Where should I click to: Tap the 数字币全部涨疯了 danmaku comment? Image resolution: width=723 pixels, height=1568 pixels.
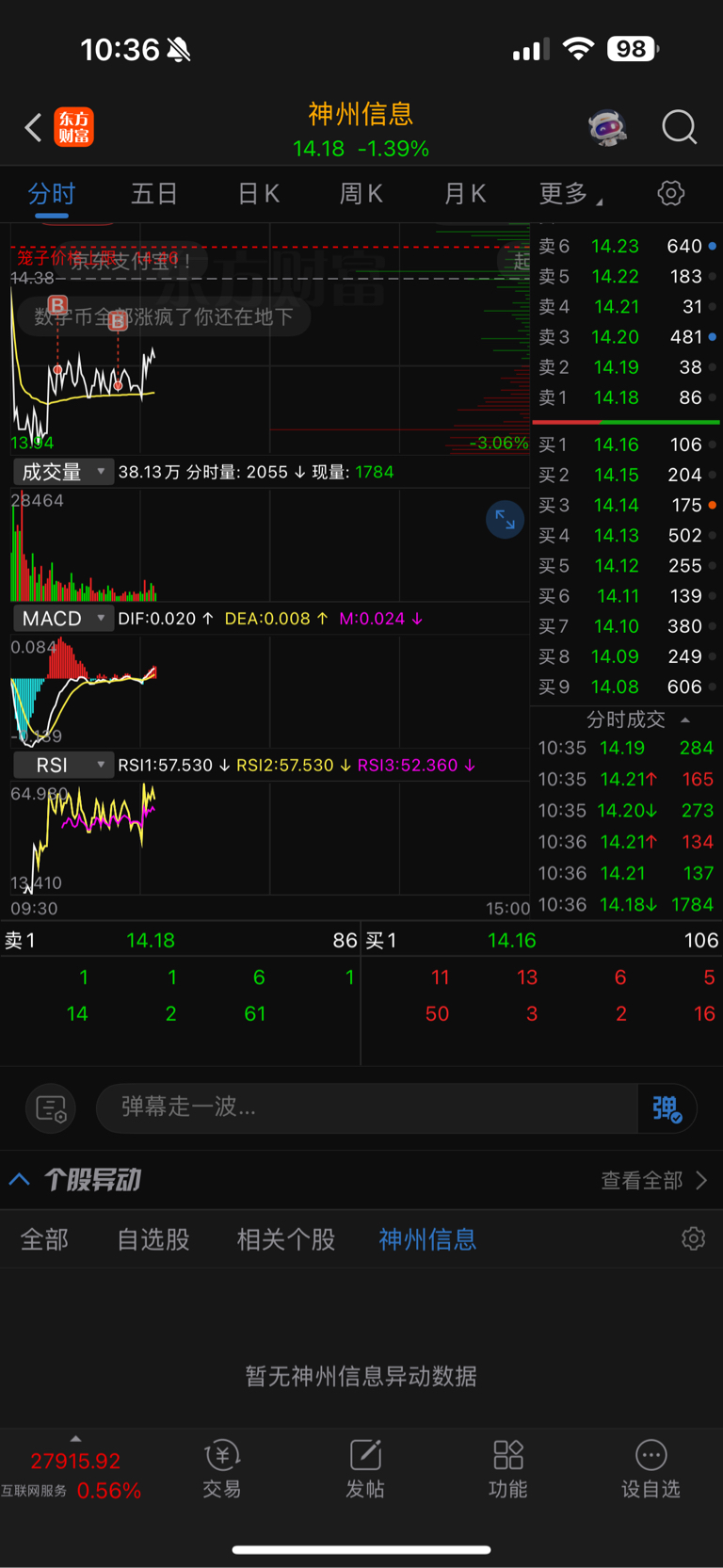pos(164,316)
